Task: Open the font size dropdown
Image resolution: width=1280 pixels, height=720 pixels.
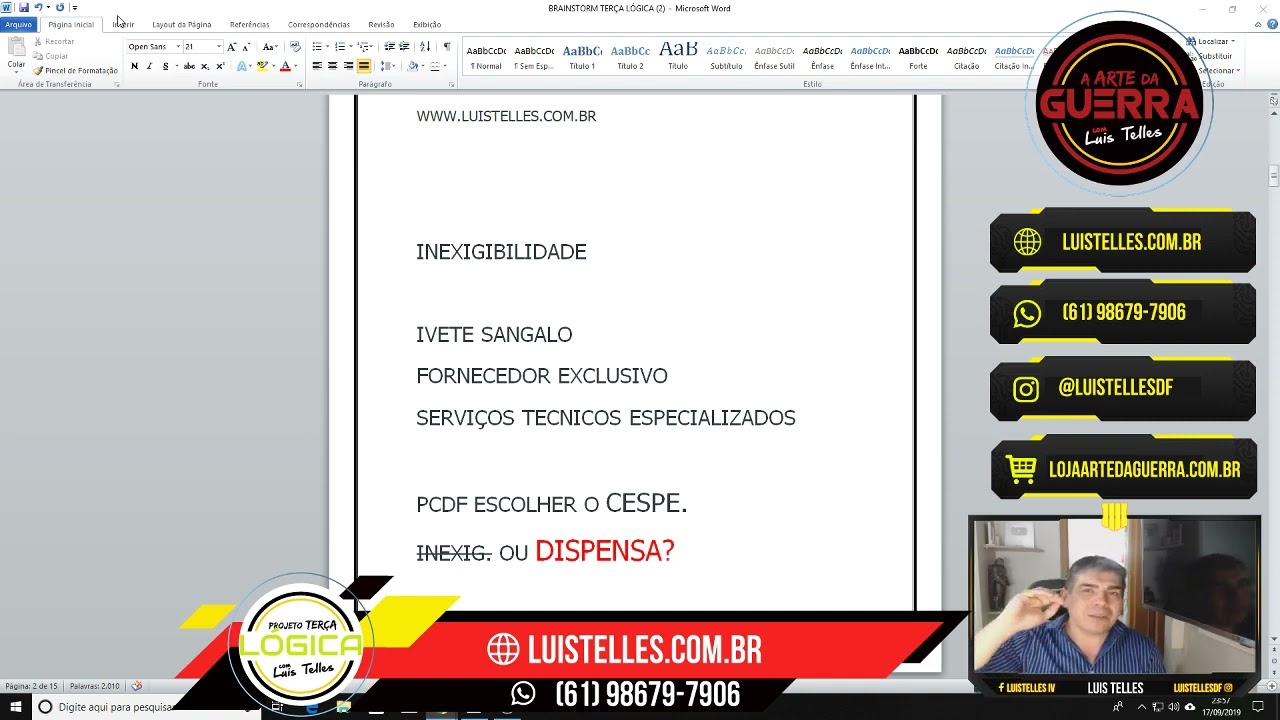Action: click(x=219, y=47)
